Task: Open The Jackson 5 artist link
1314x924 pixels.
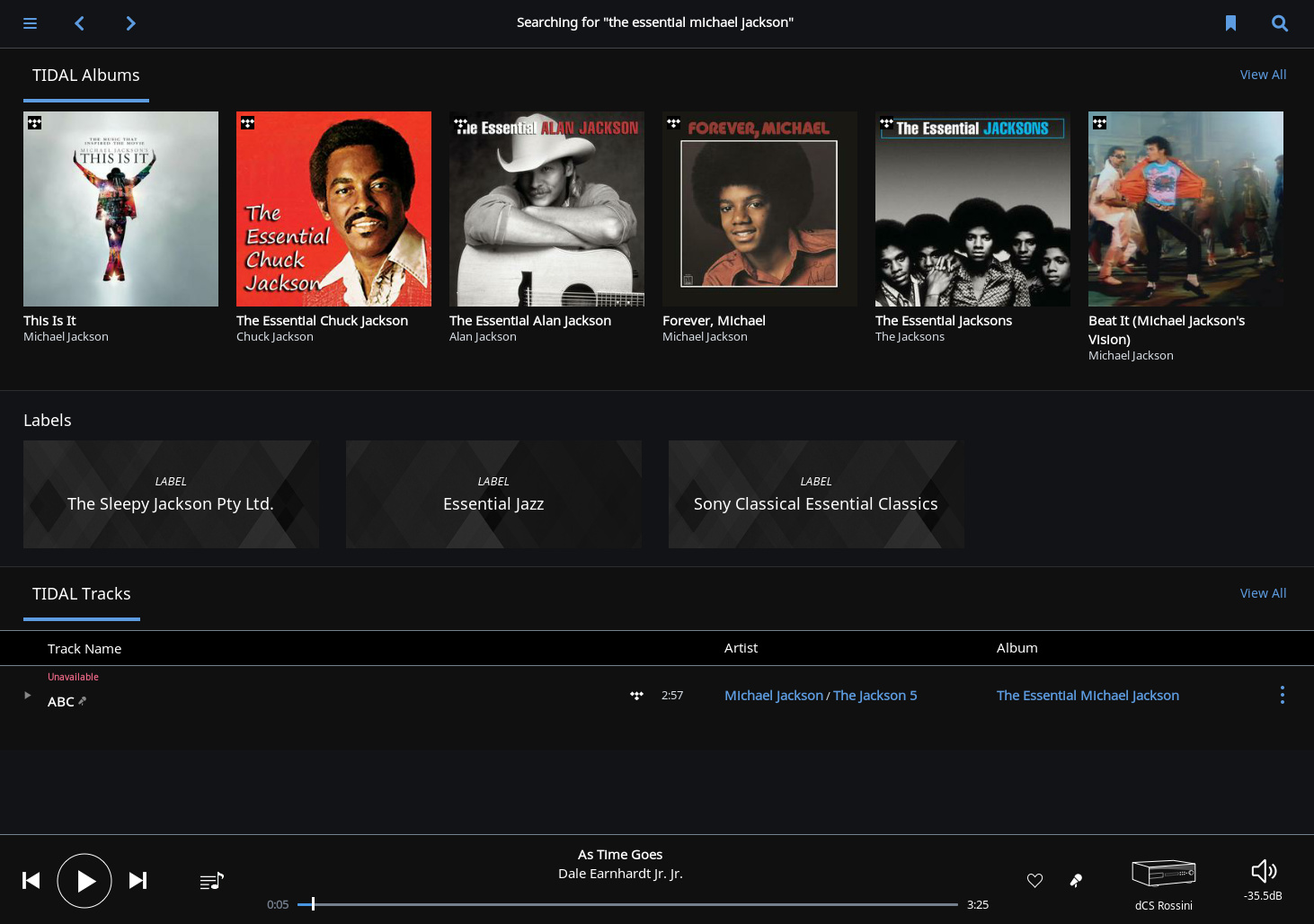Action: 875,696
